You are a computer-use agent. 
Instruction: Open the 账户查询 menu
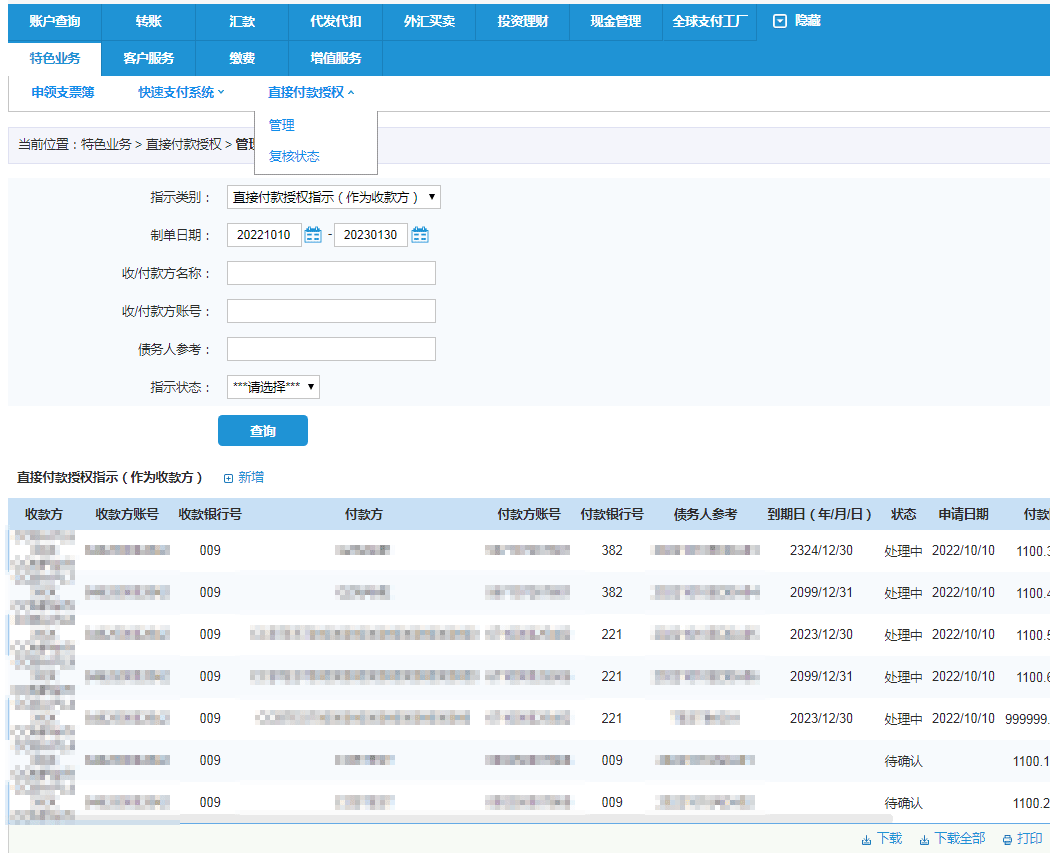click(55, 21)
